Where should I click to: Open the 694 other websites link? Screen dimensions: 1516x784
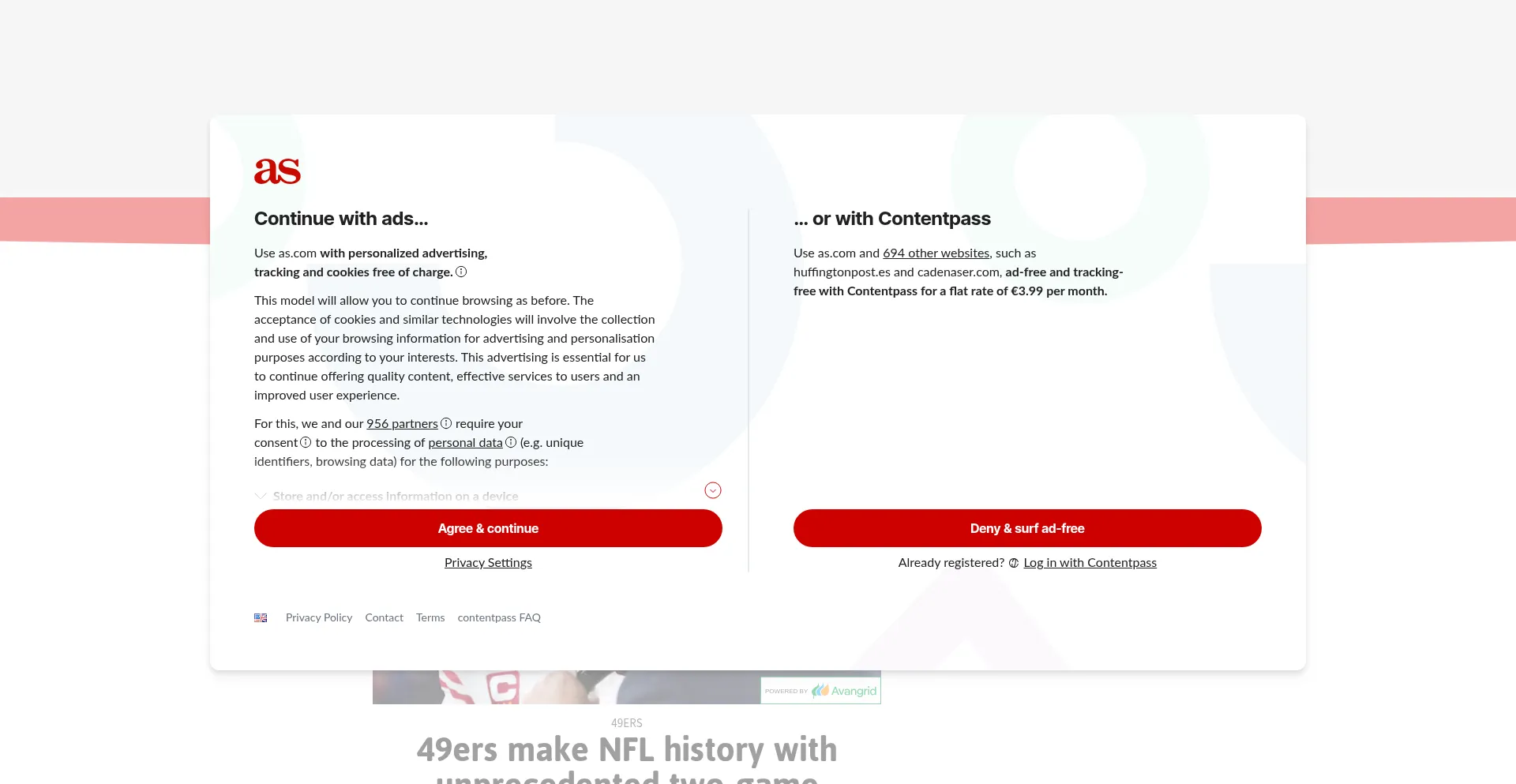pyautogui.click(x=936, y=253)
